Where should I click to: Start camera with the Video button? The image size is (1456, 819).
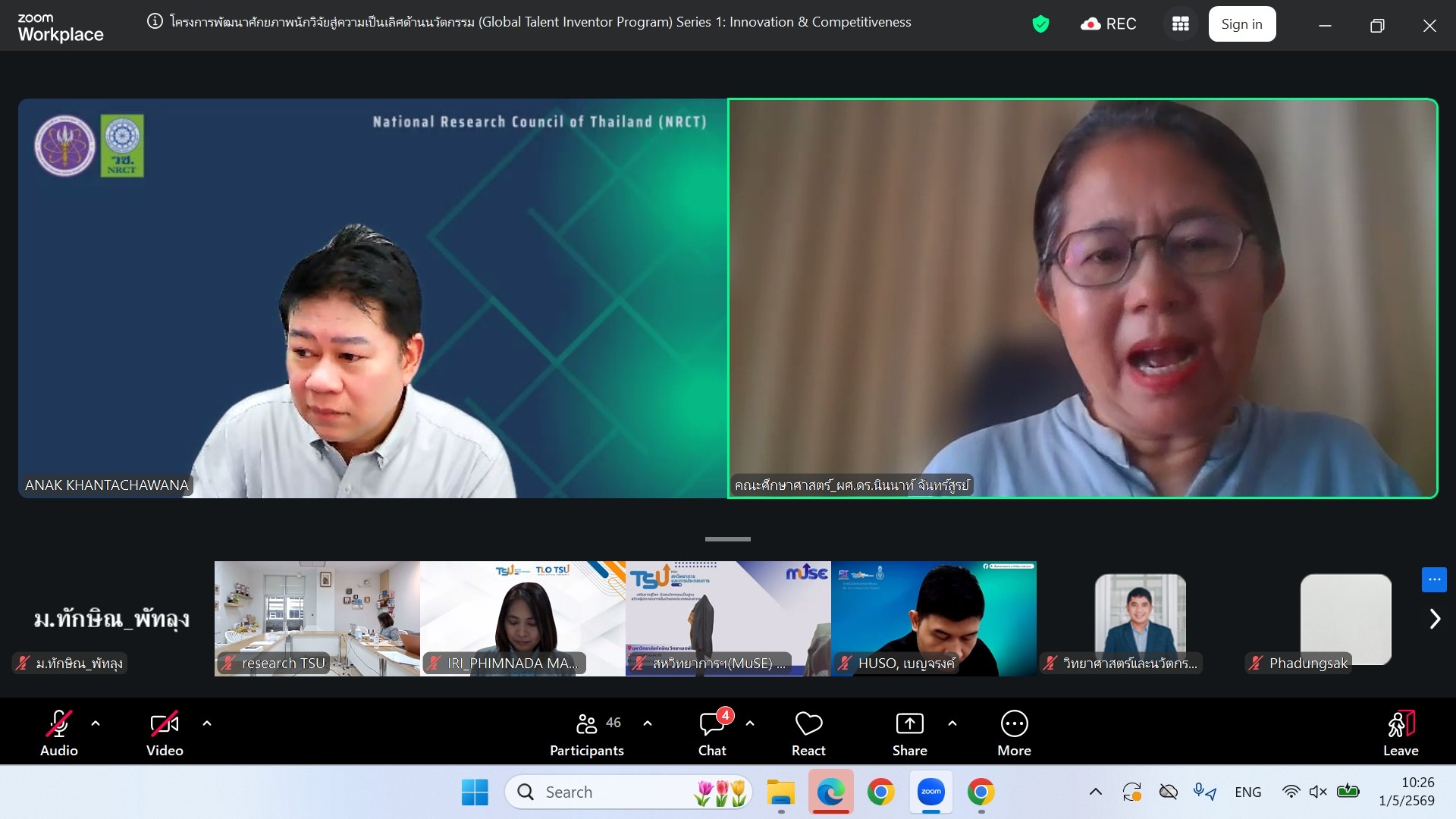point(165,733)
